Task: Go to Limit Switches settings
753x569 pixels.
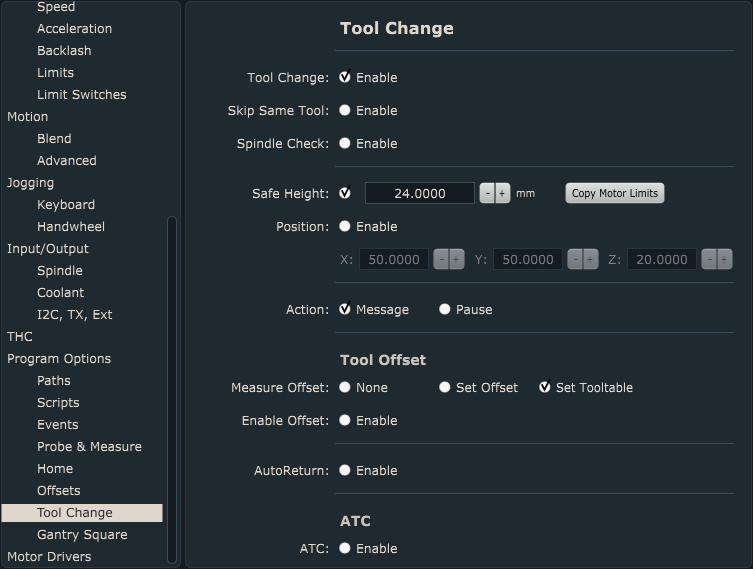Action: 81,94
